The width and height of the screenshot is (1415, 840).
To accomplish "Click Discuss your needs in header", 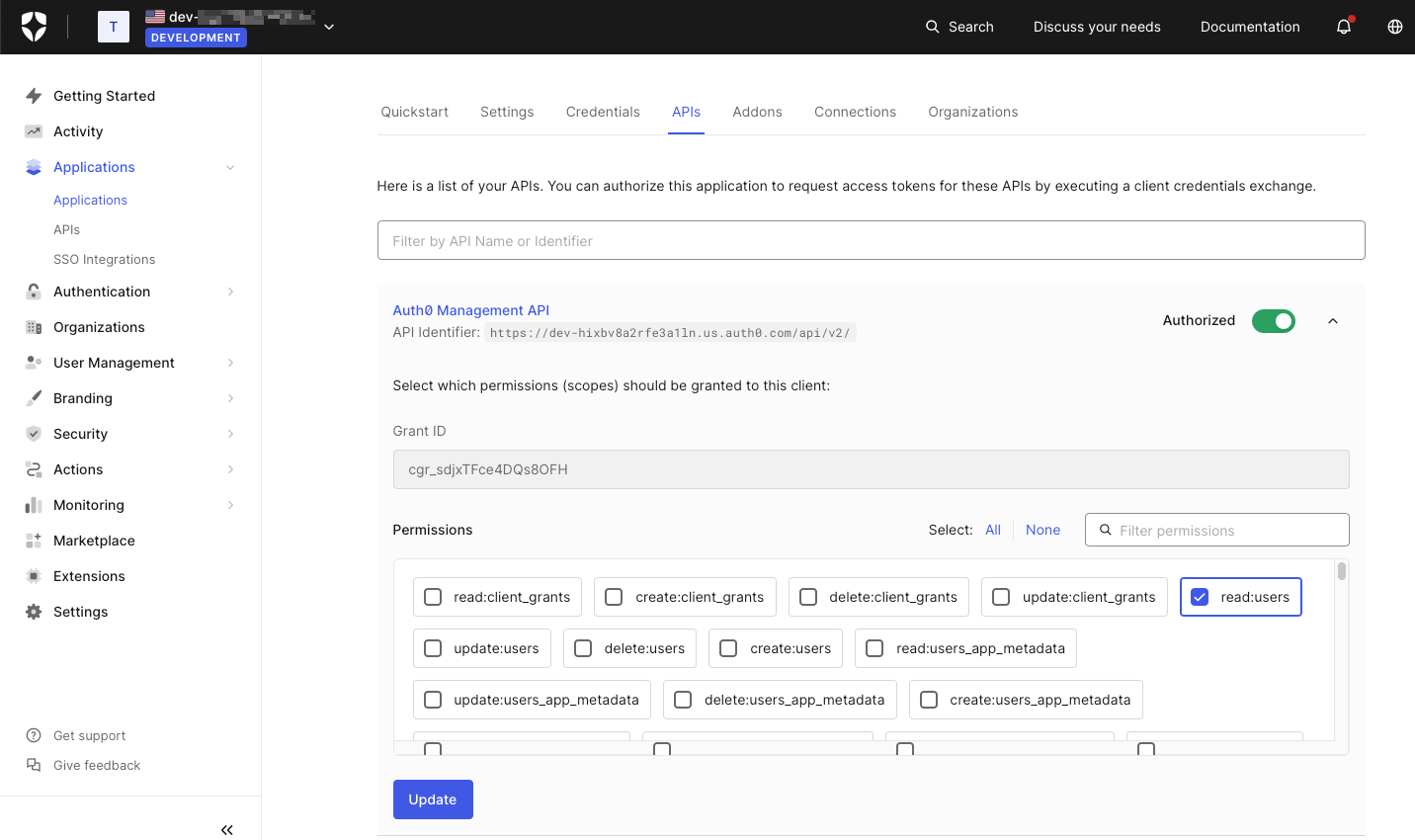I will [x=1097, y=27].
